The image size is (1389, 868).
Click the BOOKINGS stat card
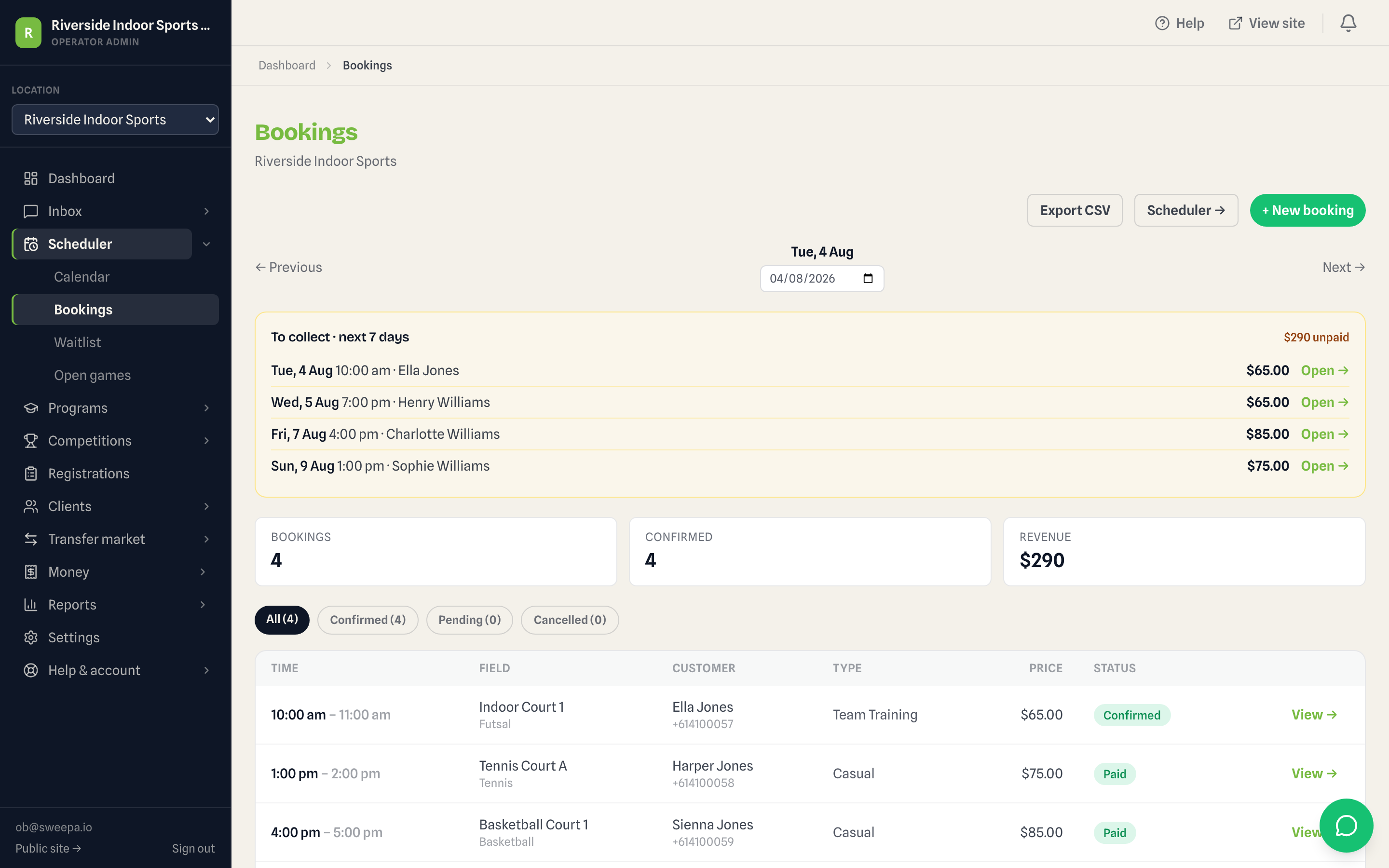point(436,552)
